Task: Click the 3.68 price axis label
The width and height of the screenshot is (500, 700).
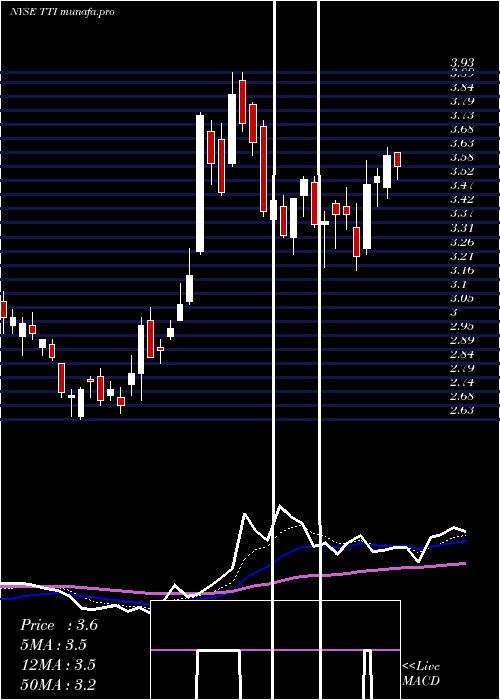Action: click(x=462, y=129)
